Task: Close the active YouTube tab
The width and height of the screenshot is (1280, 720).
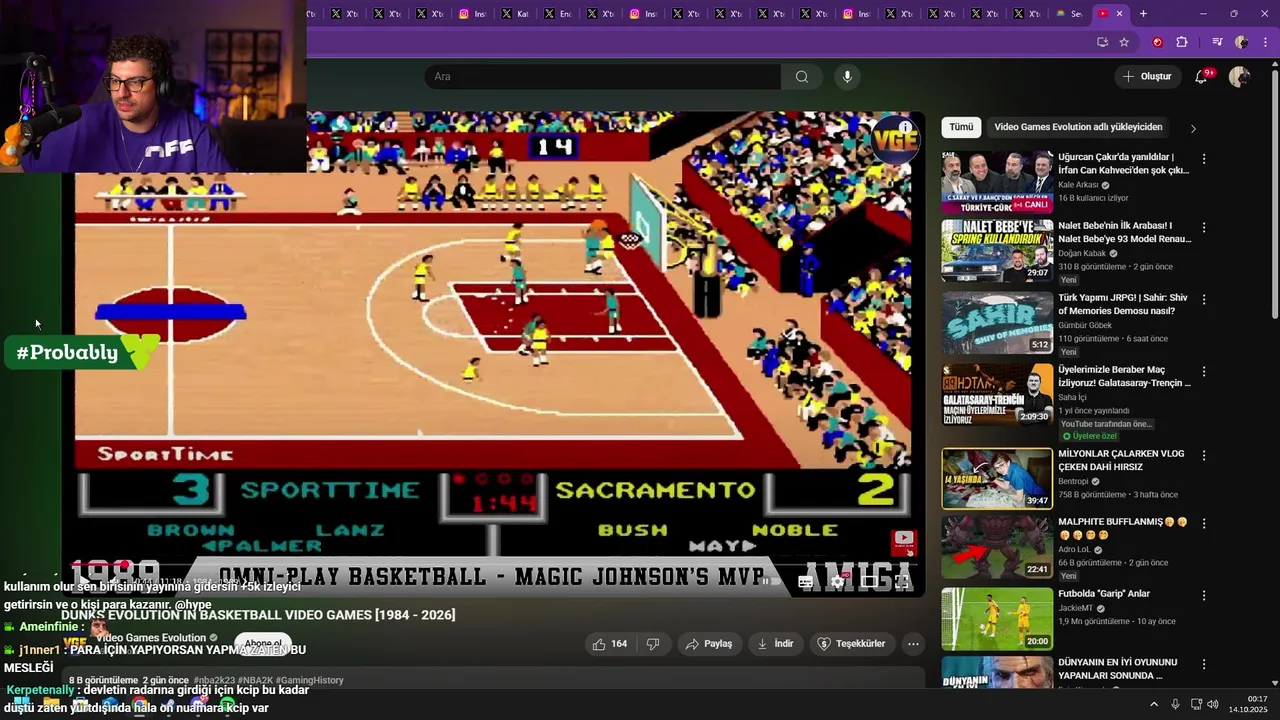Action: coord(1119,14)
